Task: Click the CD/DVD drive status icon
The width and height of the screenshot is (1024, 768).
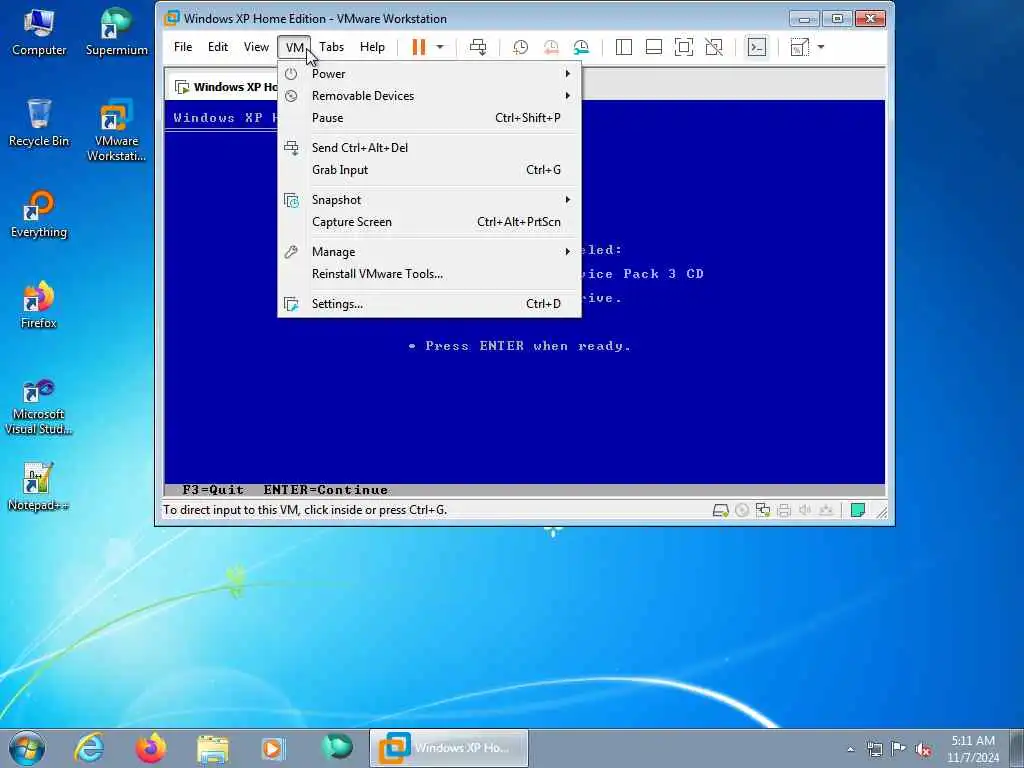Action: 742,511
